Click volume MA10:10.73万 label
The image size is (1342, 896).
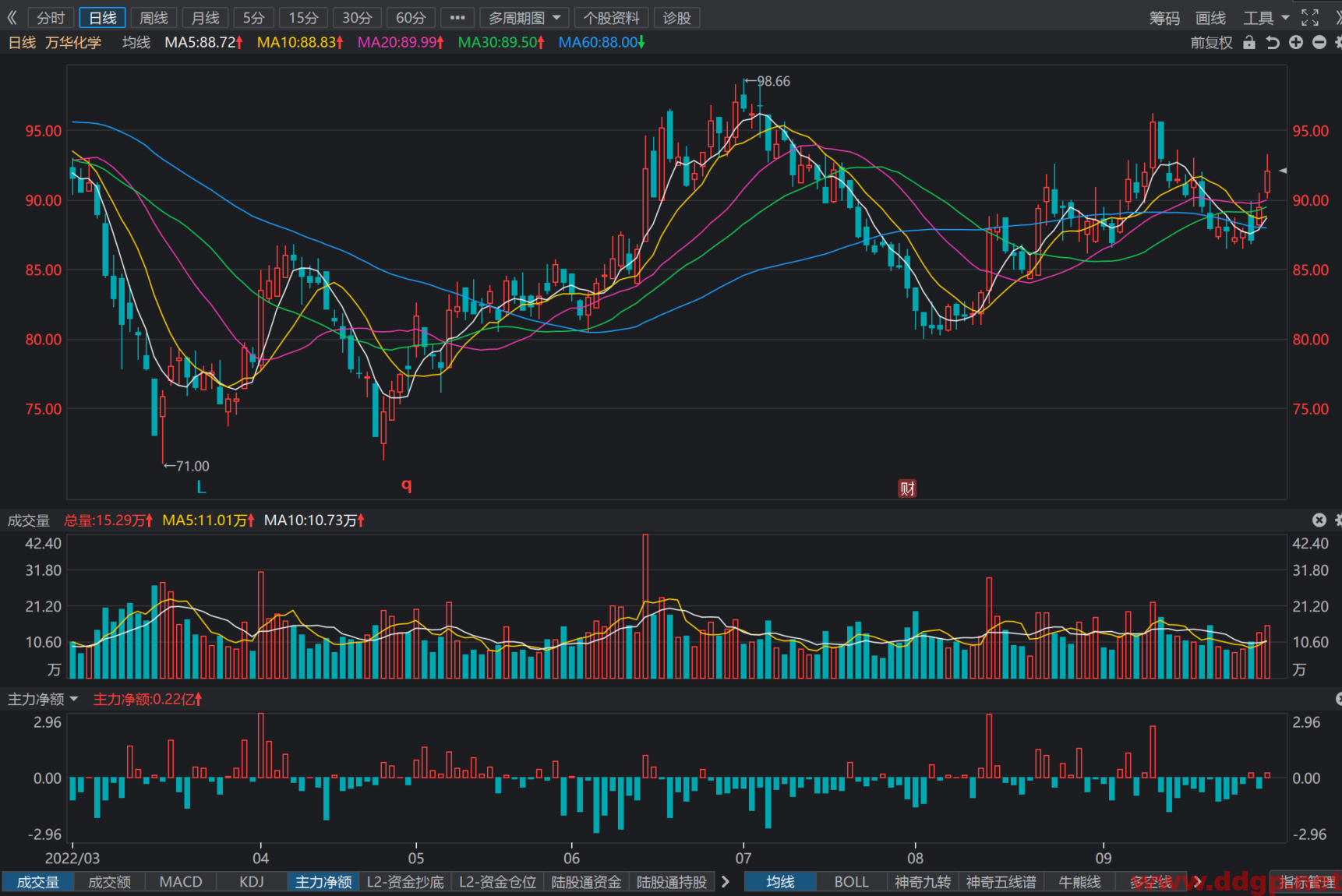tap(314, 520)
